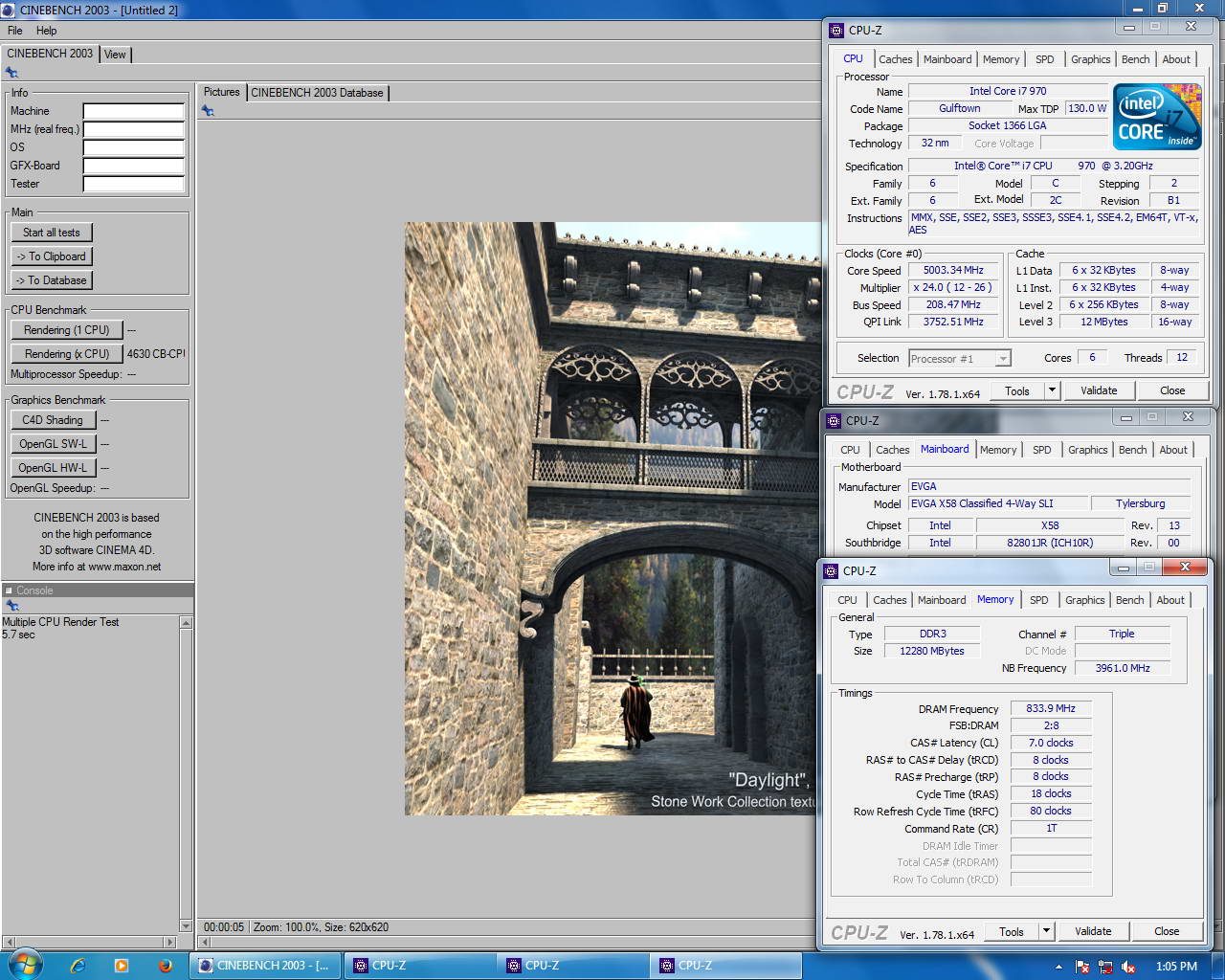The width and height of the screenshot is (1225, 980).
Task: Click the Machine input field
Action: (x=133, y=111)
